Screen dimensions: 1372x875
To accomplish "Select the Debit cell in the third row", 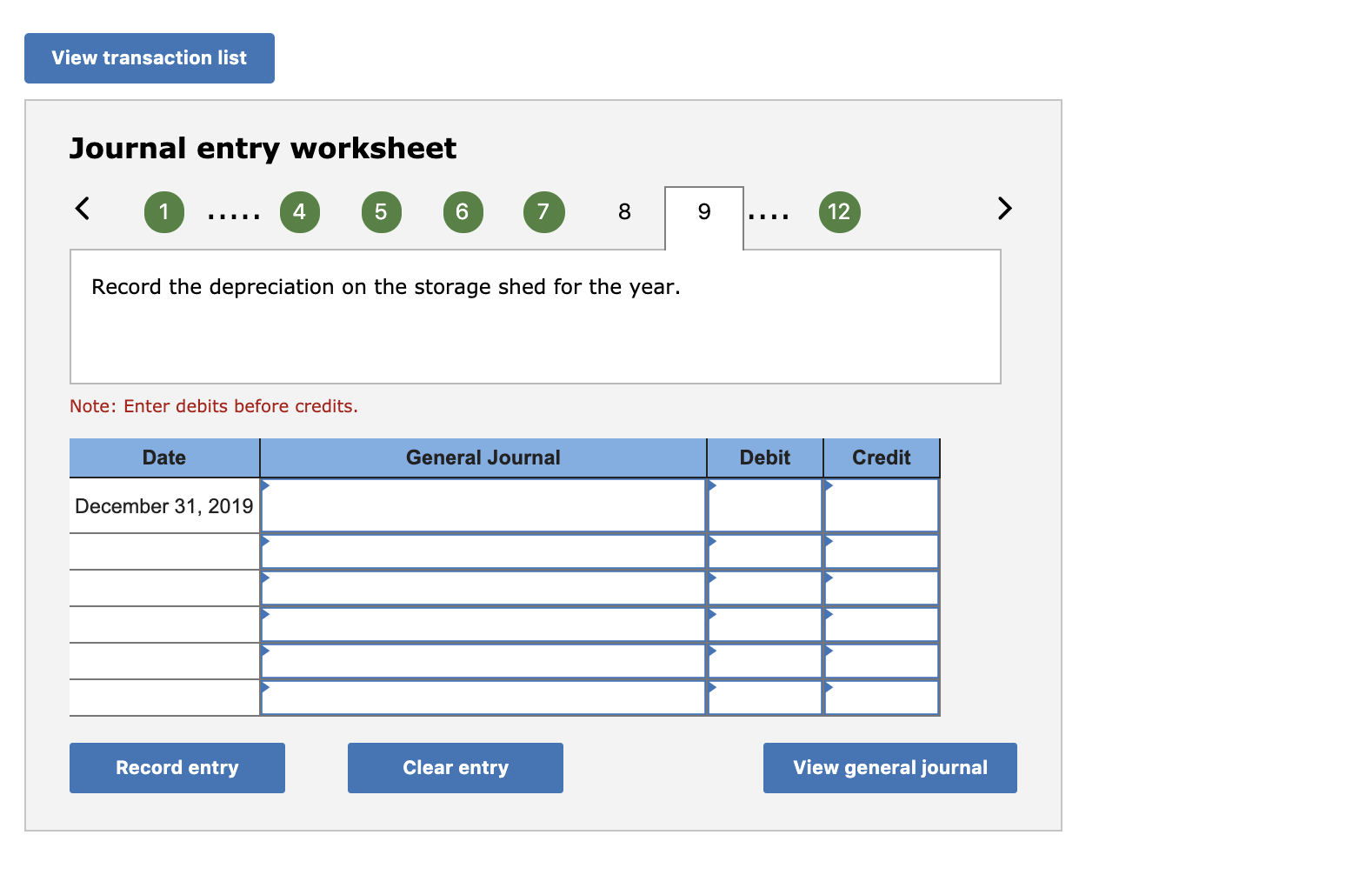I will (x=765, y=588).
